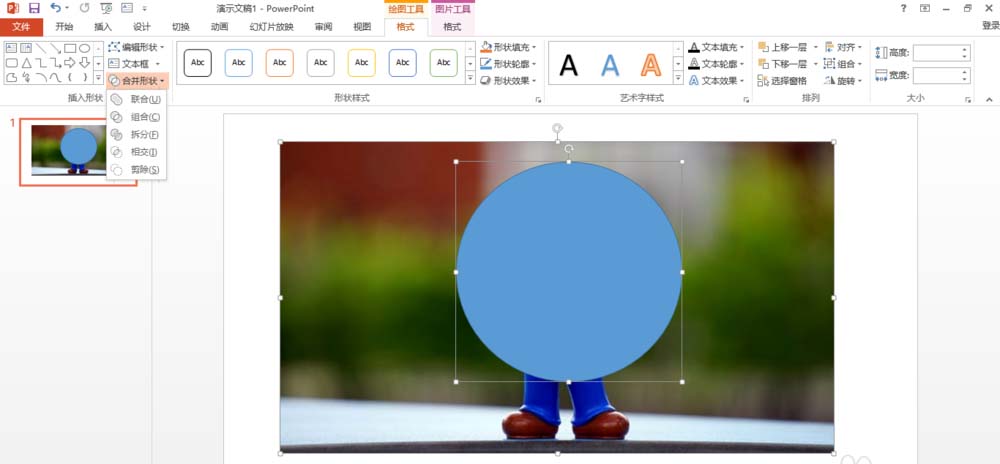1000x464 pixels.
Task: Switch to the 插入 Insert tab
Action: 103,27
